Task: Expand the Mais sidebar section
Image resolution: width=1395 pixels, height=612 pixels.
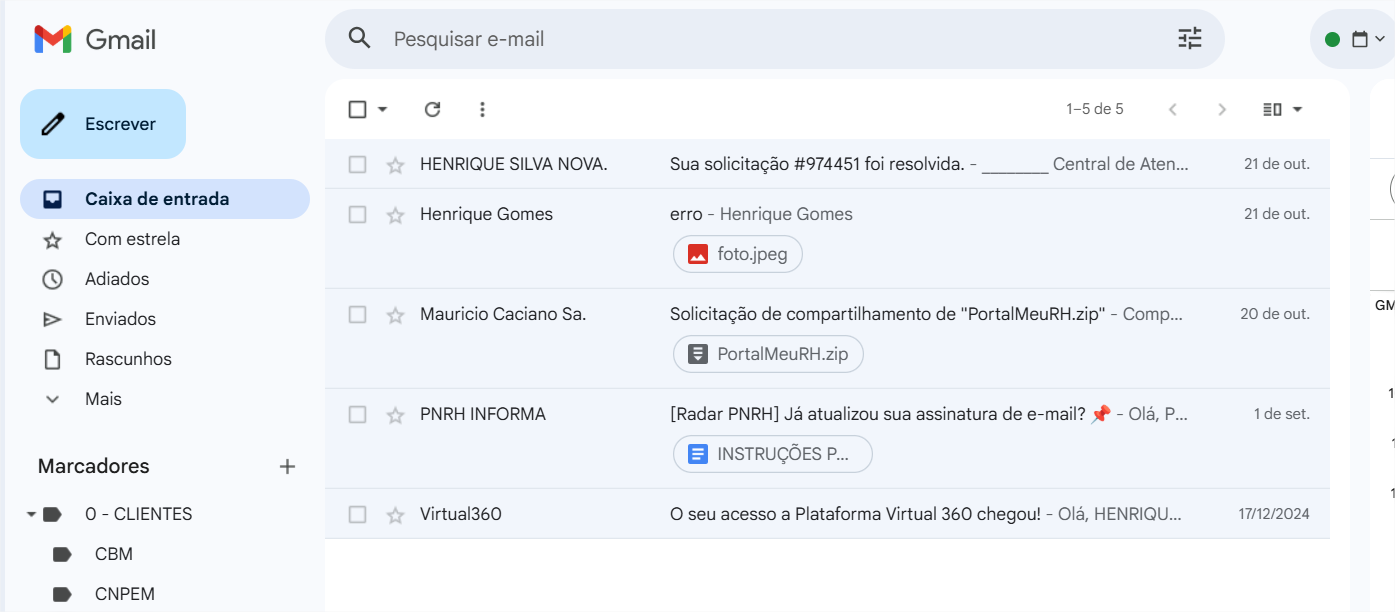Action: 103,399
